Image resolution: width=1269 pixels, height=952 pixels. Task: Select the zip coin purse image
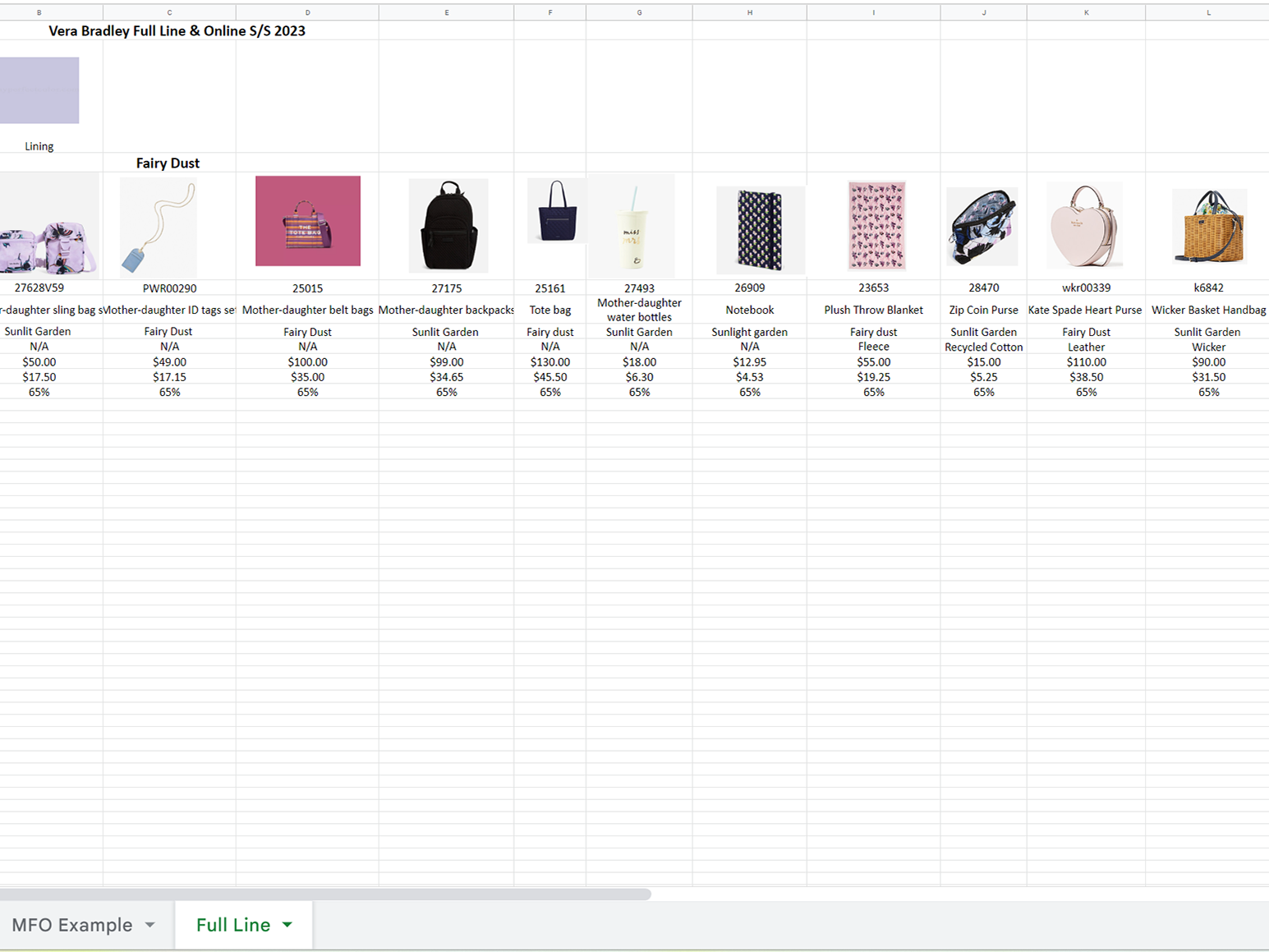click(x=982, y=227)
